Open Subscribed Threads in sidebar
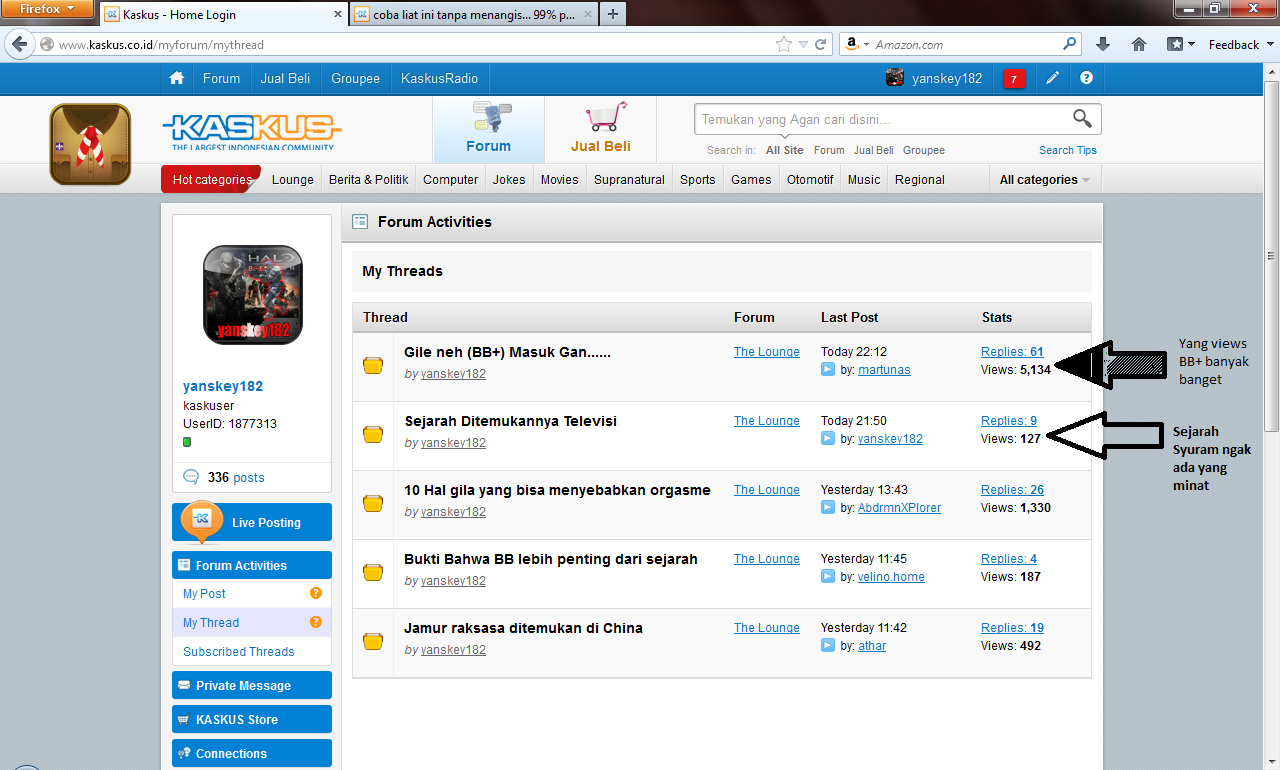1280x770 pixels. point(239,651)
